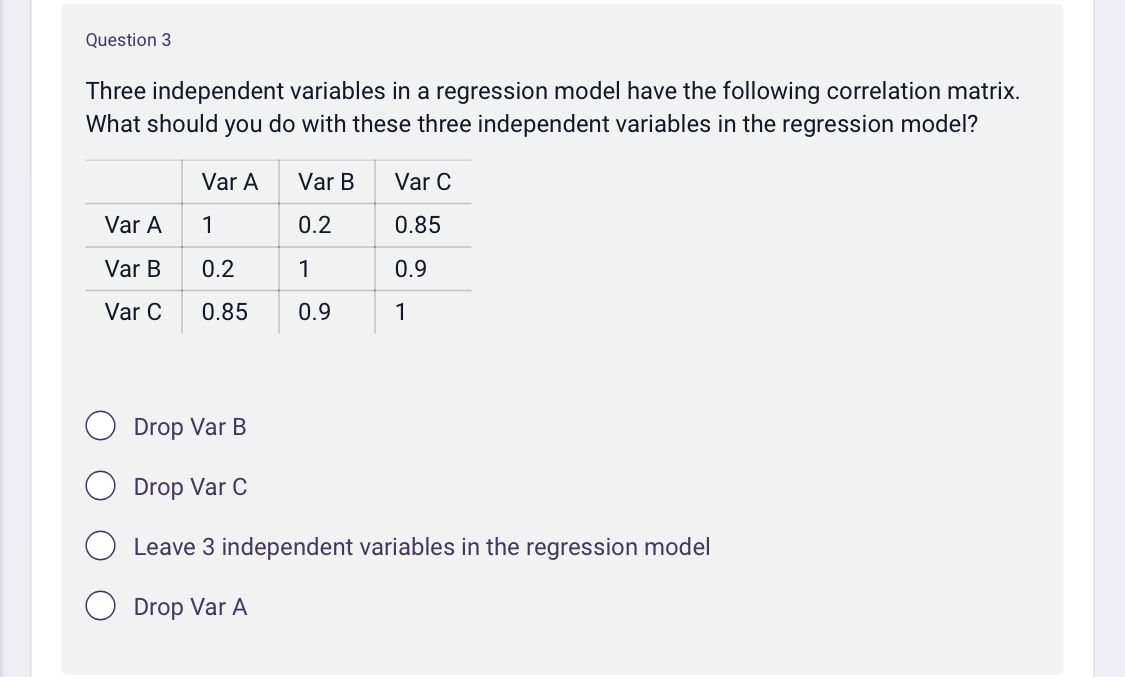
Task: Click the correlation matrix table
Action: point(278,247)
